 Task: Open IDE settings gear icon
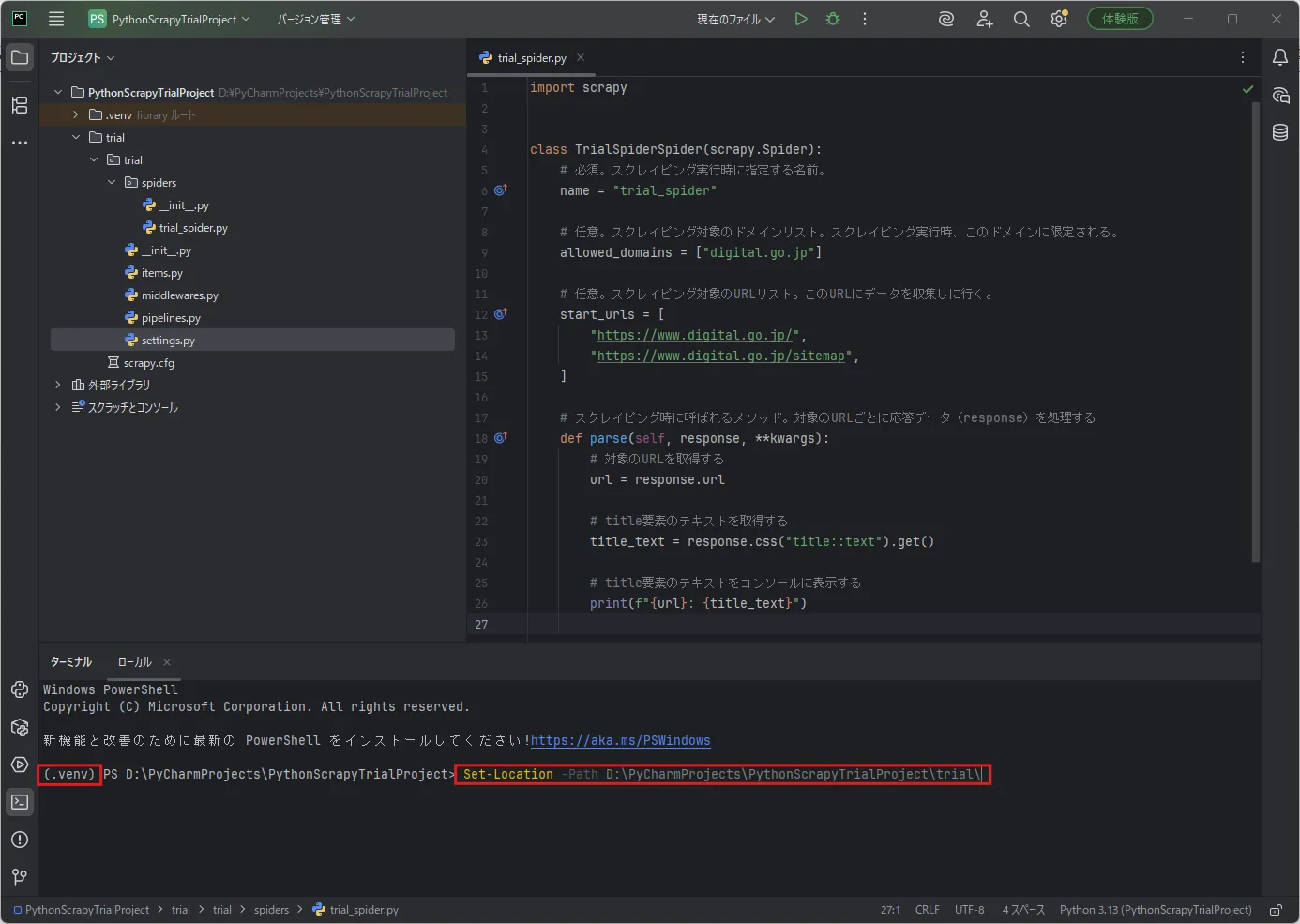(x=1059, y=19)
